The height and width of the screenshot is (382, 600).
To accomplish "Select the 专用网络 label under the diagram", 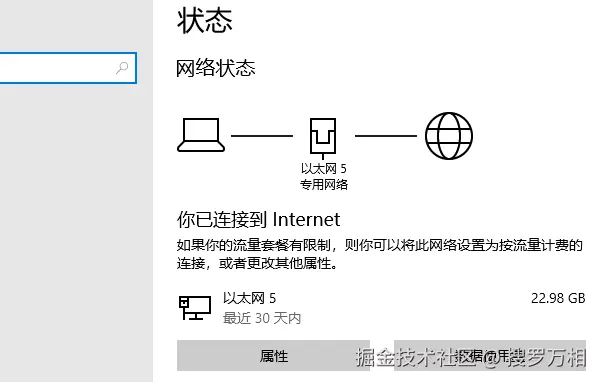I will point(324,184).
